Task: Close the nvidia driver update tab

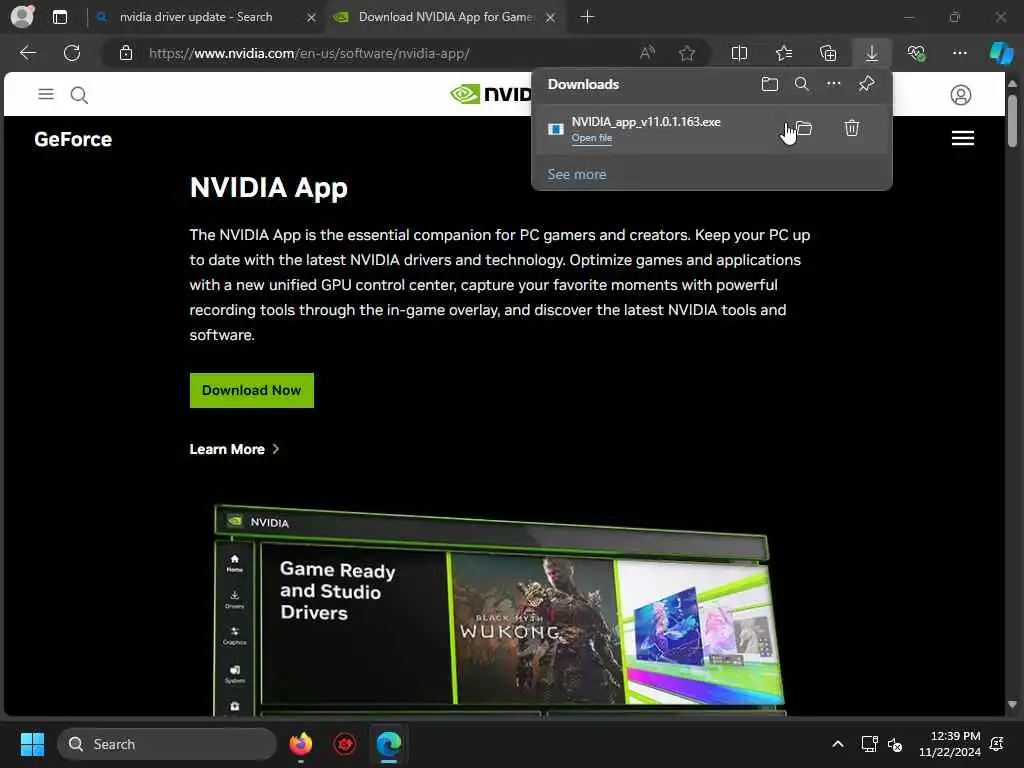Action: click(x=312, y=18)
